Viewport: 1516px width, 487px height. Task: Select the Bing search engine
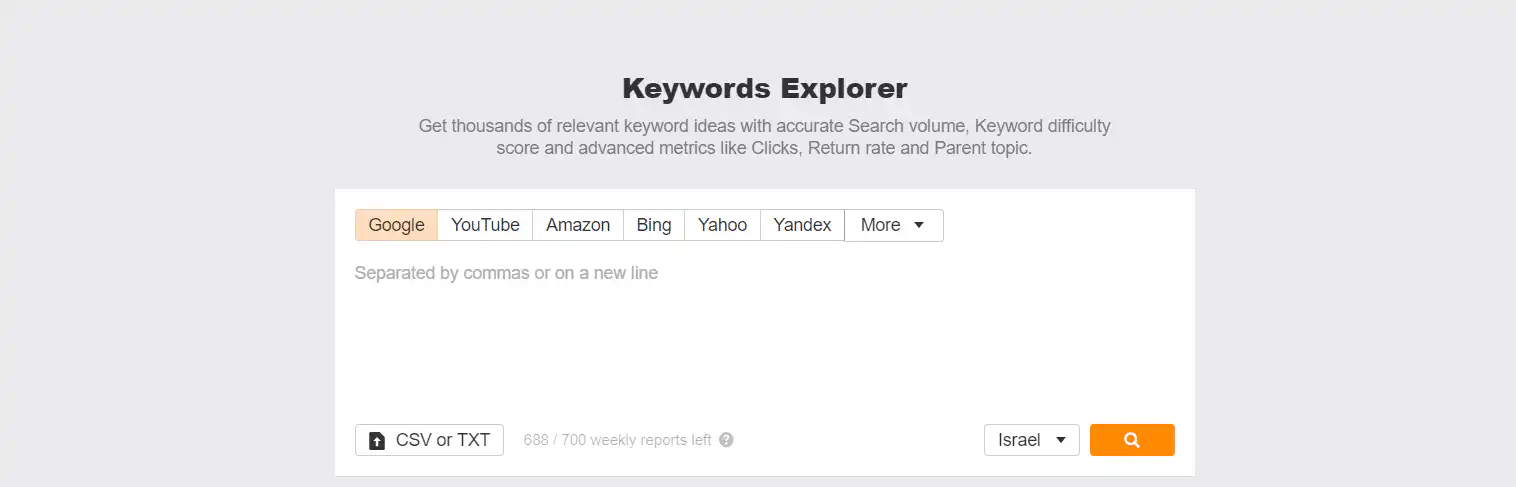pos(654,225)
